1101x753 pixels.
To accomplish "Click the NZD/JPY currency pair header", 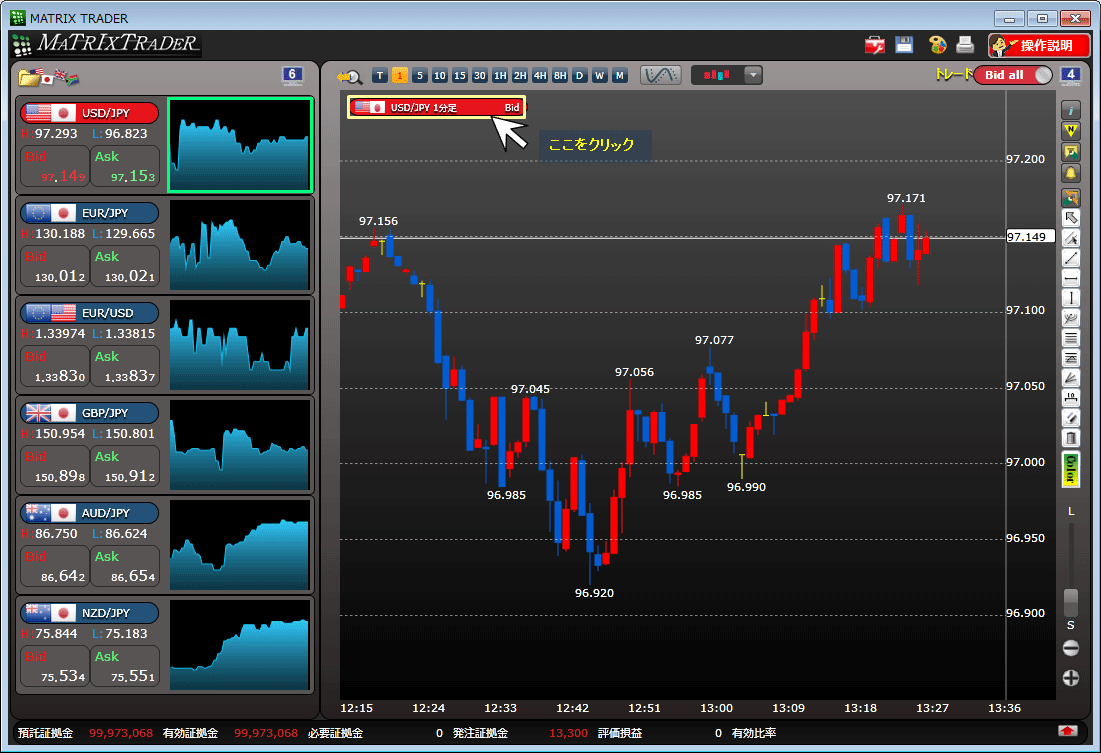I will (89, 613).
